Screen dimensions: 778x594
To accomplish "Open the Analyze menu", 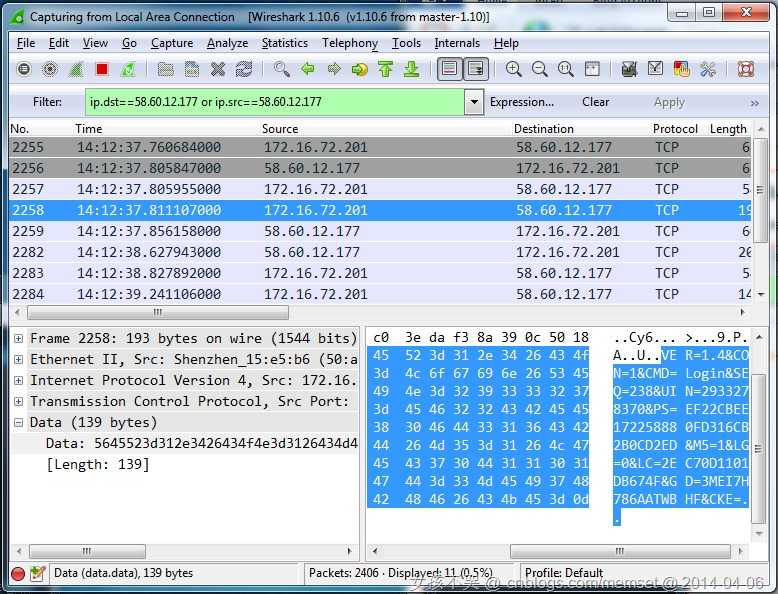I will 227,43.
